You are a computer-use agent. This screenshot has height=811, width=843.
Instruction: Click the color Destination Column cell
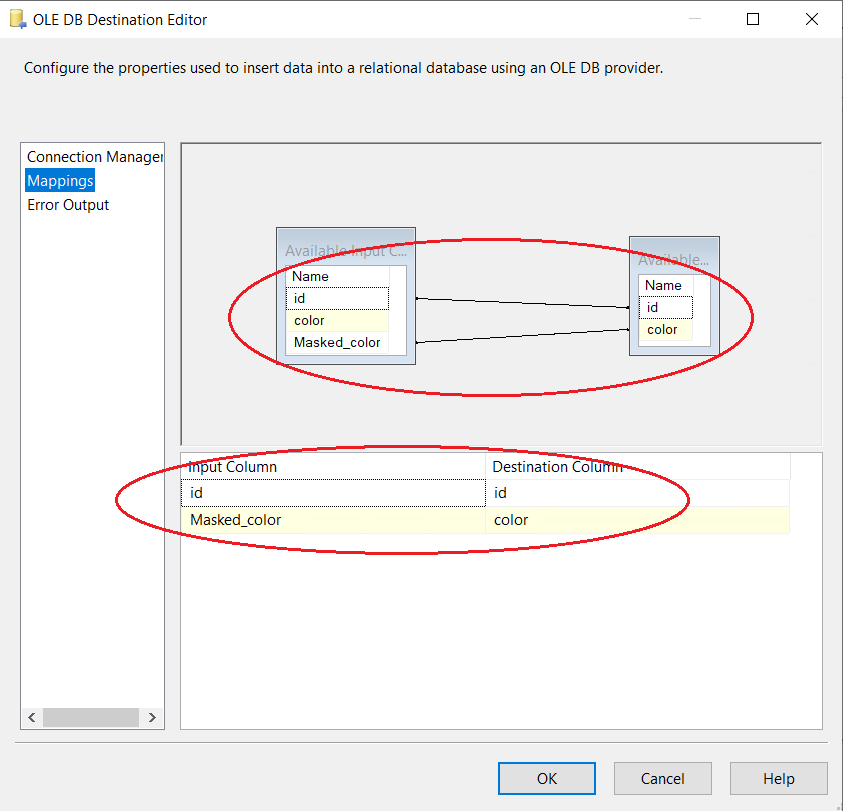pyautogui.click(x=637, y=520)
